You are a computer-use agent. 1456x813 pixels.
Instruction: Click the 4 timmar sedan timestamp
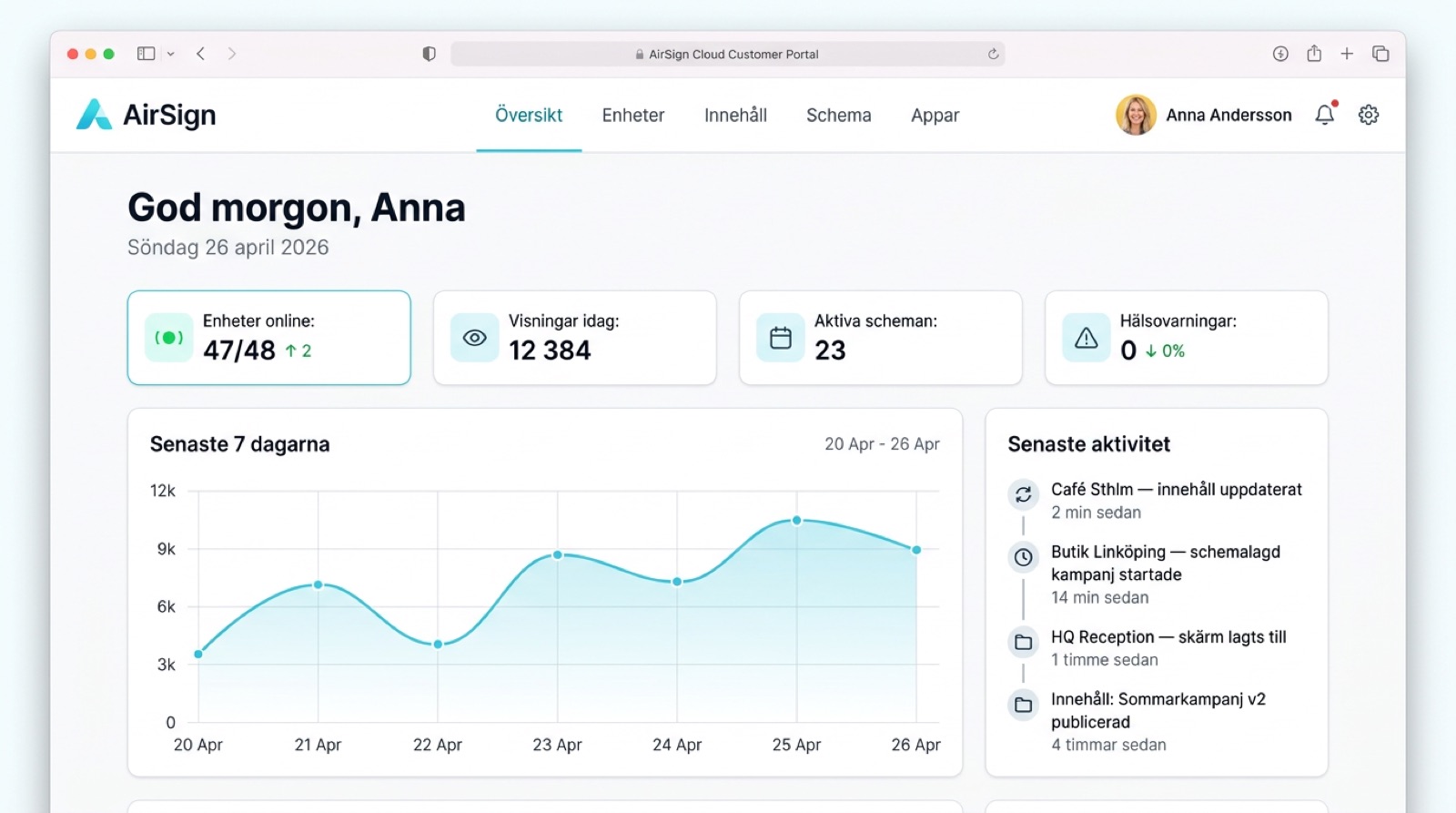click(x=1109, y=745)
